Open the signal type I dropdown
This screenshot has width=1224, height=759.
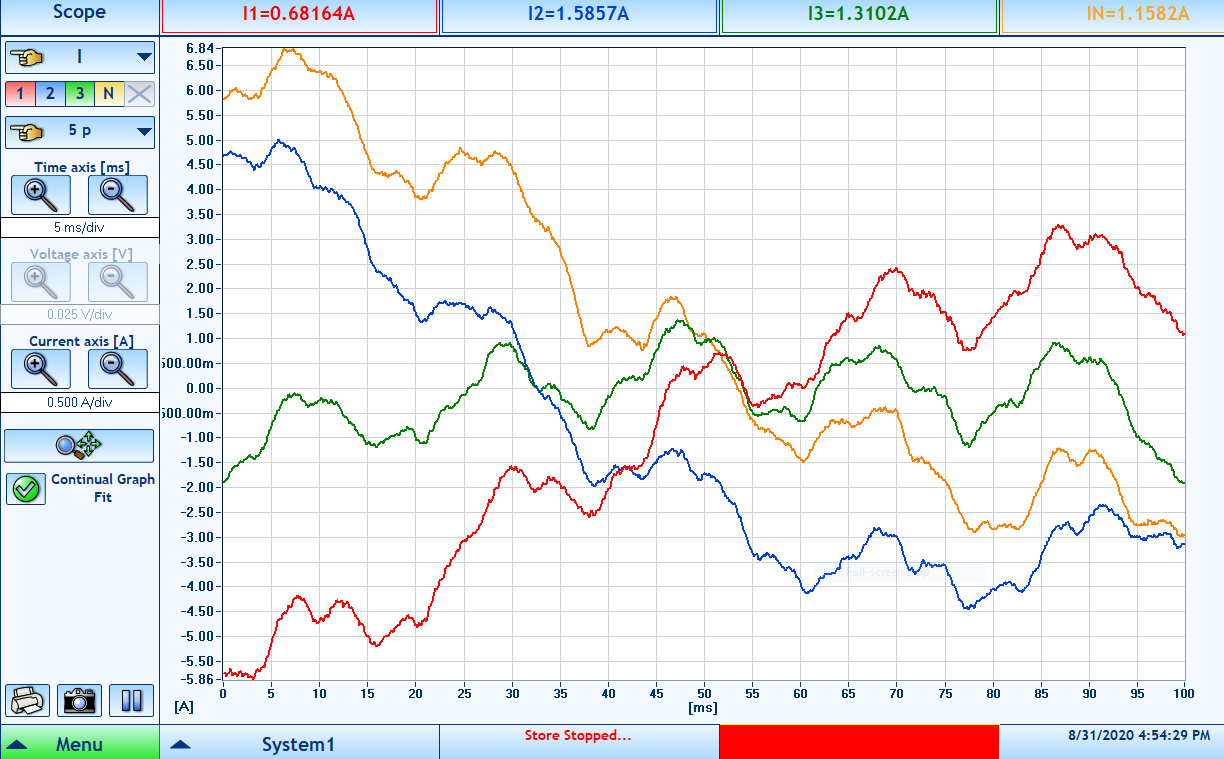click(x=80, y=57)
